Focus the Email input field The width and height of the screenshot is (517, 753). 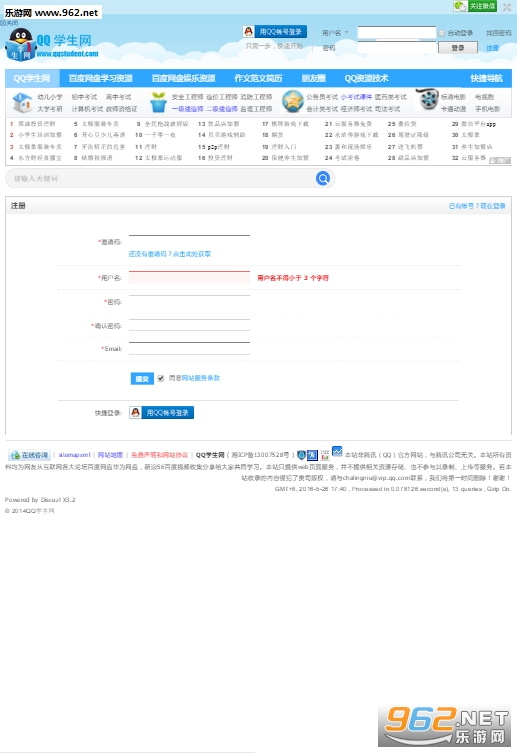[189, 348]
